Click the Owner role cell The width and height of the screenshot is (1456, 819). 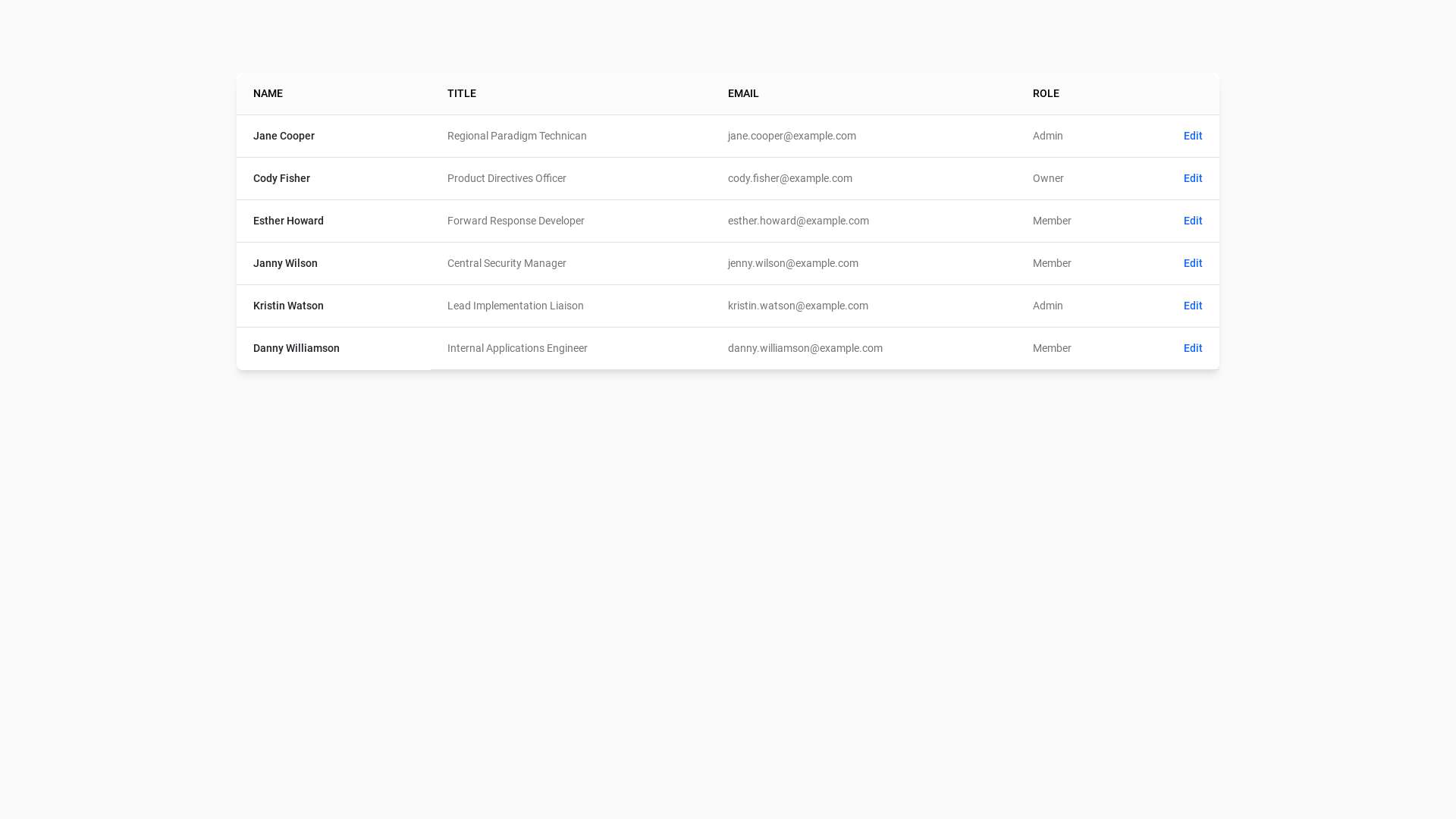coord(1047,178)
